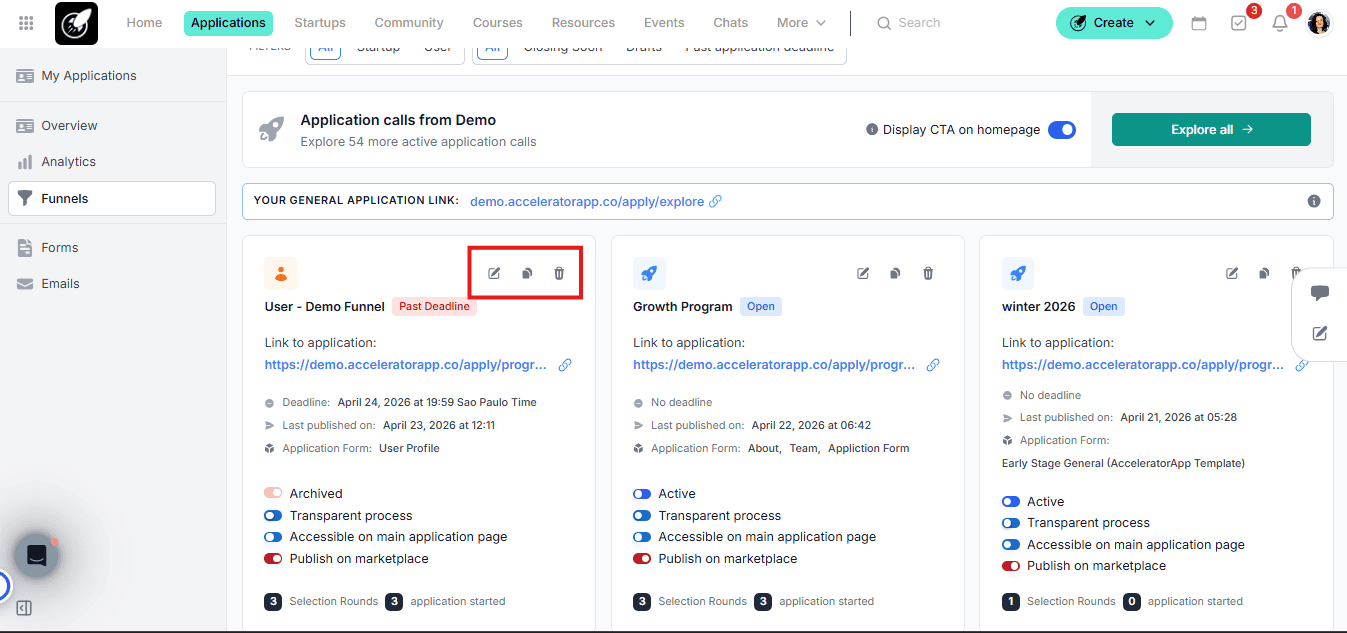The image size is (1347, 633).
Task: Toggle Publish on marketplace for winter 2026
Action: point(1011,566)
